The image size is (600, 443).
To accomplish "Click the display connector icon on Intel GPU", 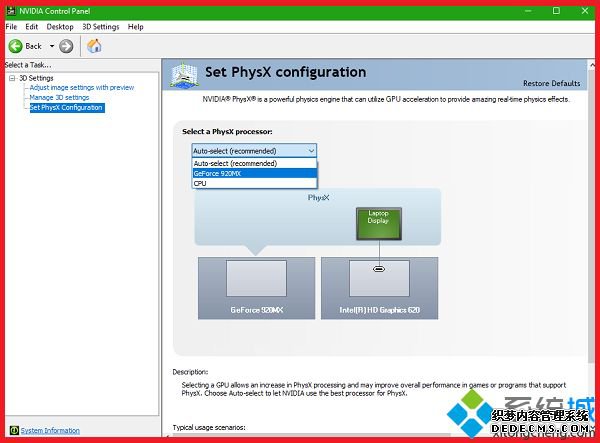I will 379,269.
